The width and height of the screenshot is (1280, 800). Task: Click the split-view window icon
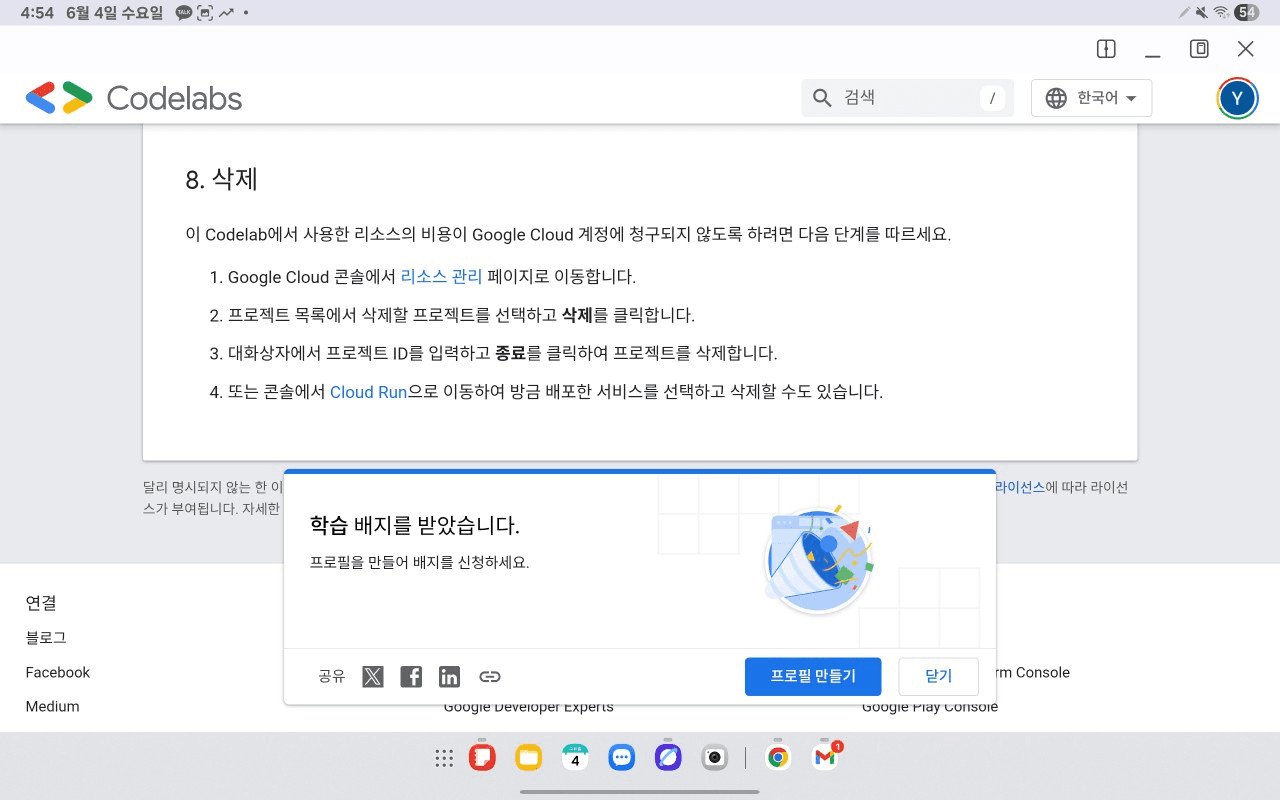[1106, 49]
